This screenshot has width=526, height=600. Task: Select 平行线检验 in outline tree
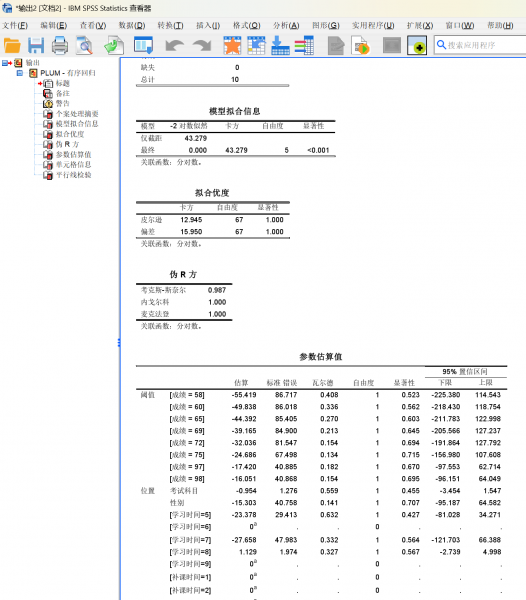73,175
